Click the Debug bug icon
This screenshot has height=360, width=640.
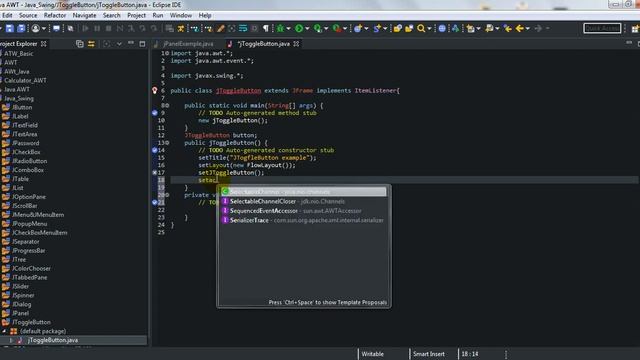click(x=280, y=29)
